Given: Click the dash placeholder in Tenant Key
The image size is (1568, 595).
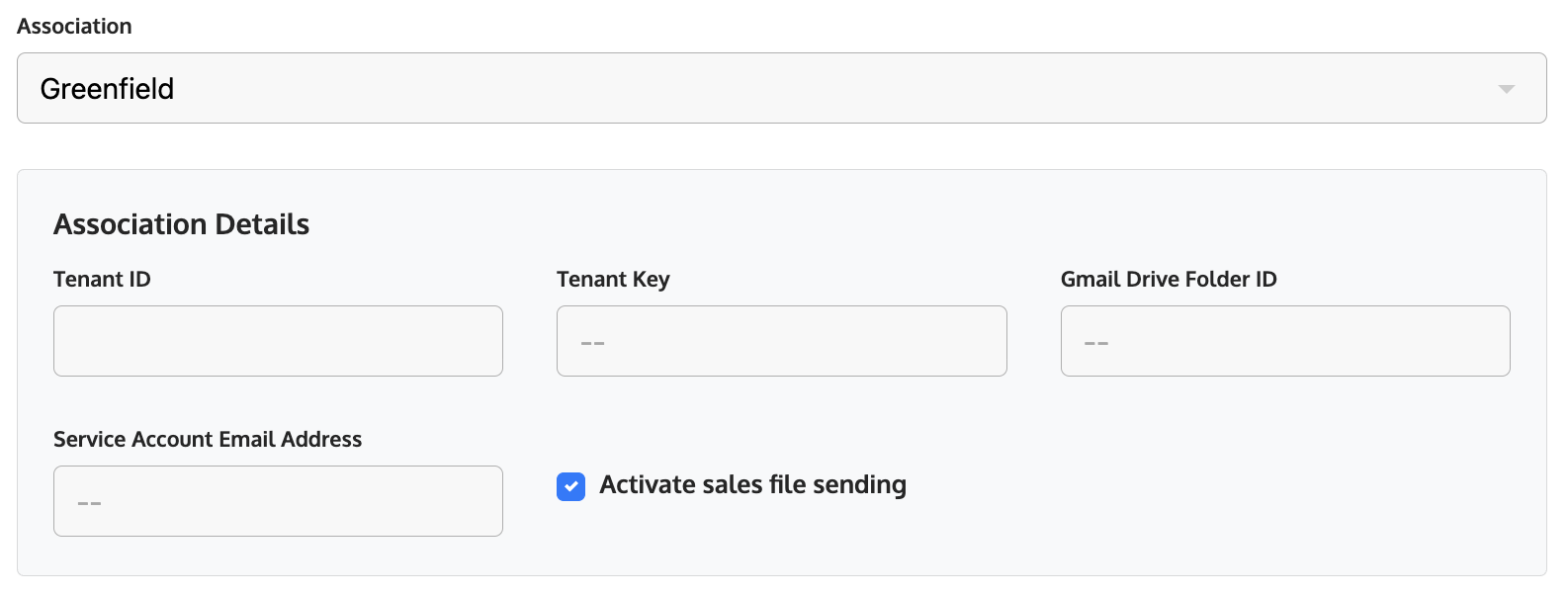Looking at the screenshot, I should pos(592,343).
